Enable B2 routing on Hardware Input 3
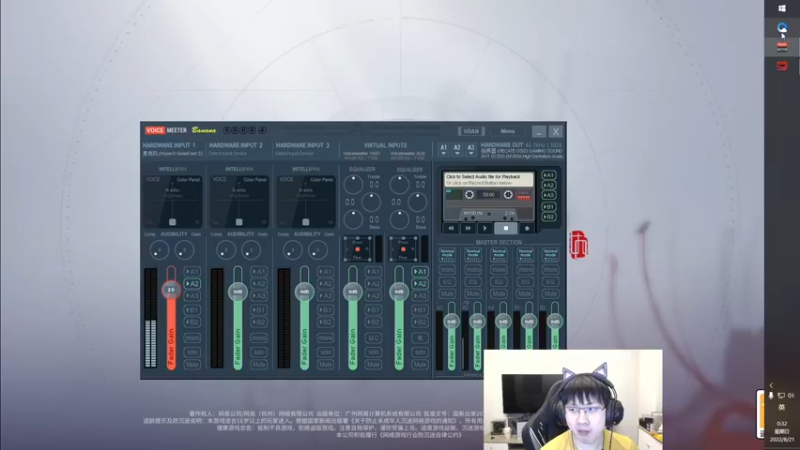This screenshot has height=450, width=800. coord(326,322)
